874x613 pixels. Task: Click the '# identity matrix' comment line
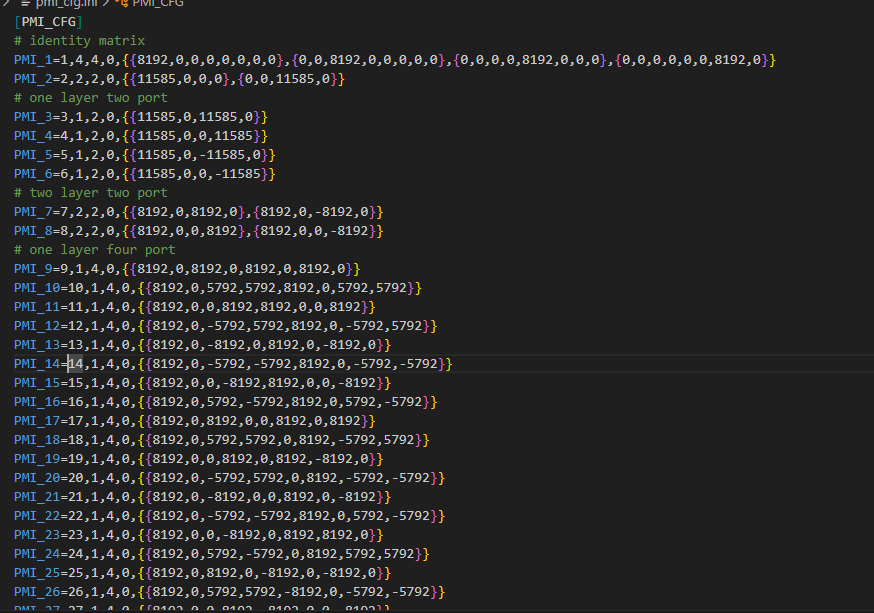click(79, 41)
